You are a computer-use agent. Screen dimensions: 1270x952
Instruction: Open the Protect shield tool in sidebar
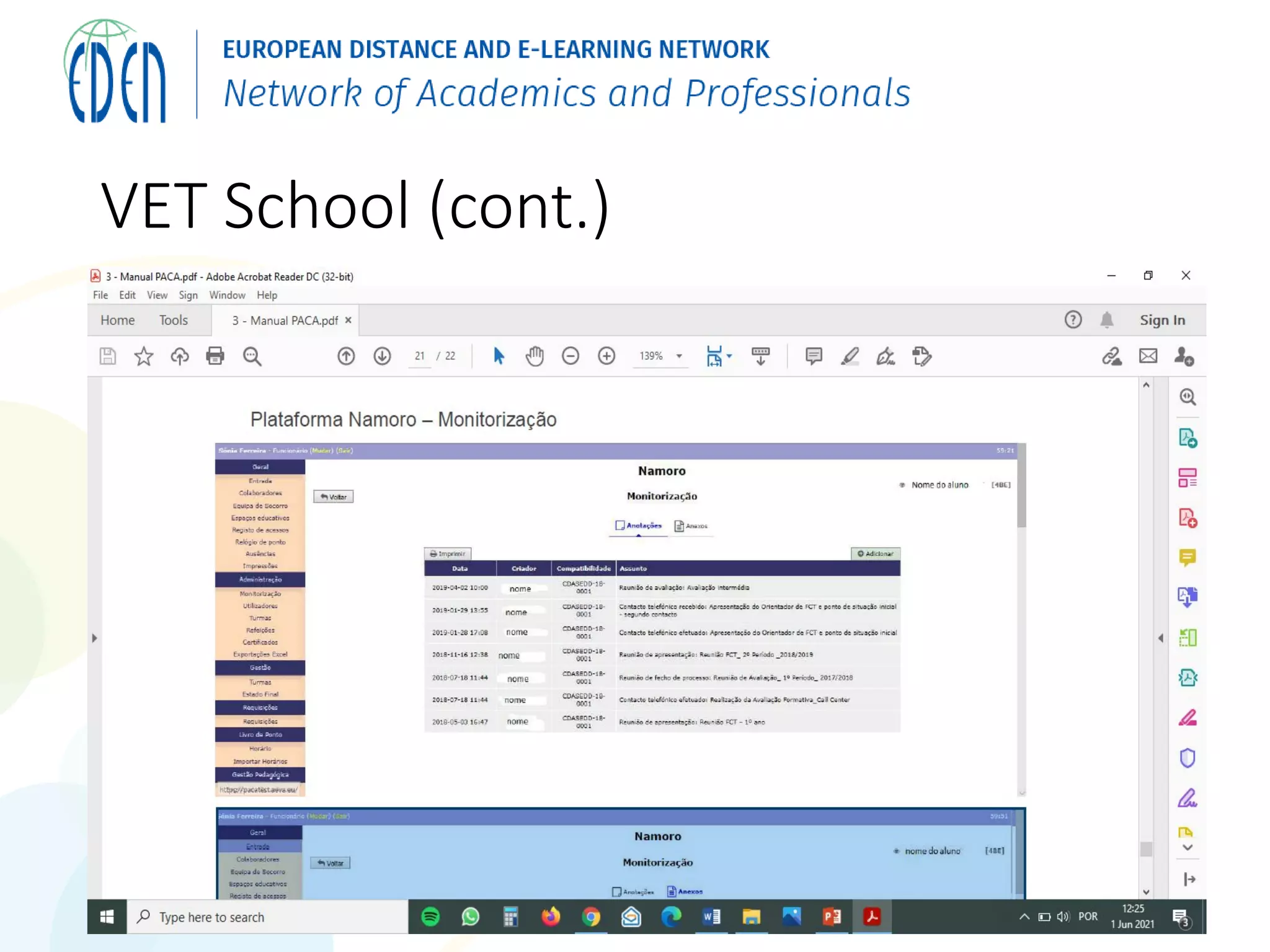[x=1187, y=758]
